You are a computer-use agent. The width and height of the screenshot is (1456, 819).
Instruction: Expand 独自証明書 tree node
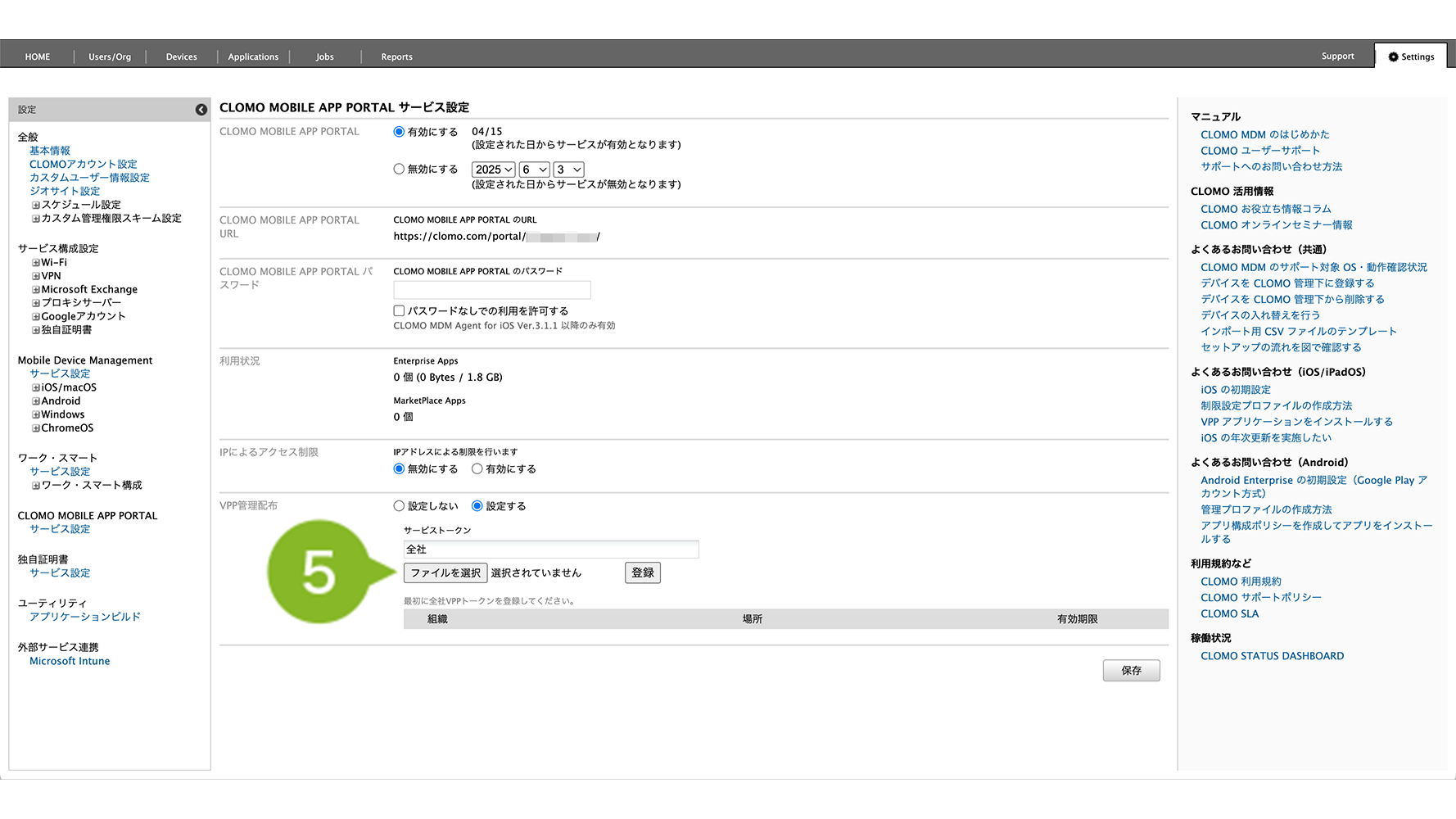36,330
